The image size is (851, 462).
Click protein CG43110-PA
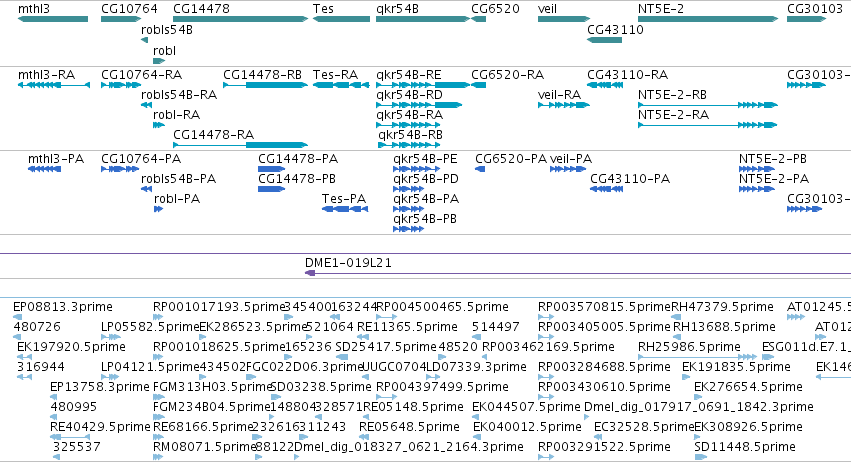click(x=606, y=189)
